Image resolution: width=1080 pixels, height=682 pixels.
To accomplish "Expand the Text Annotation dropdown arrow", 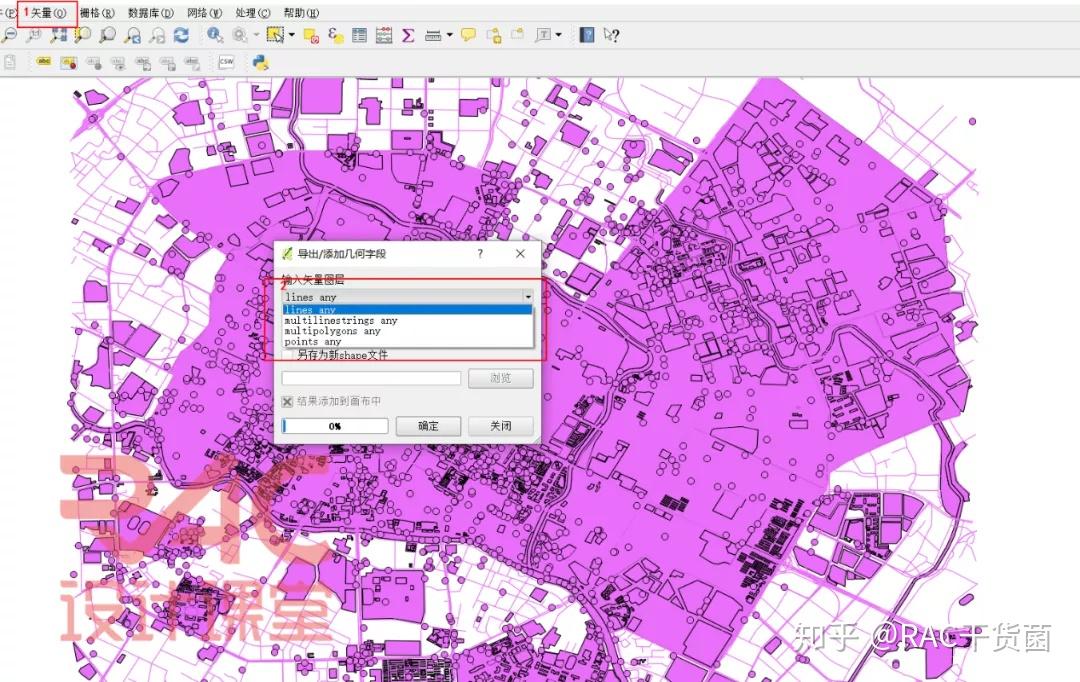I will 559,35.
